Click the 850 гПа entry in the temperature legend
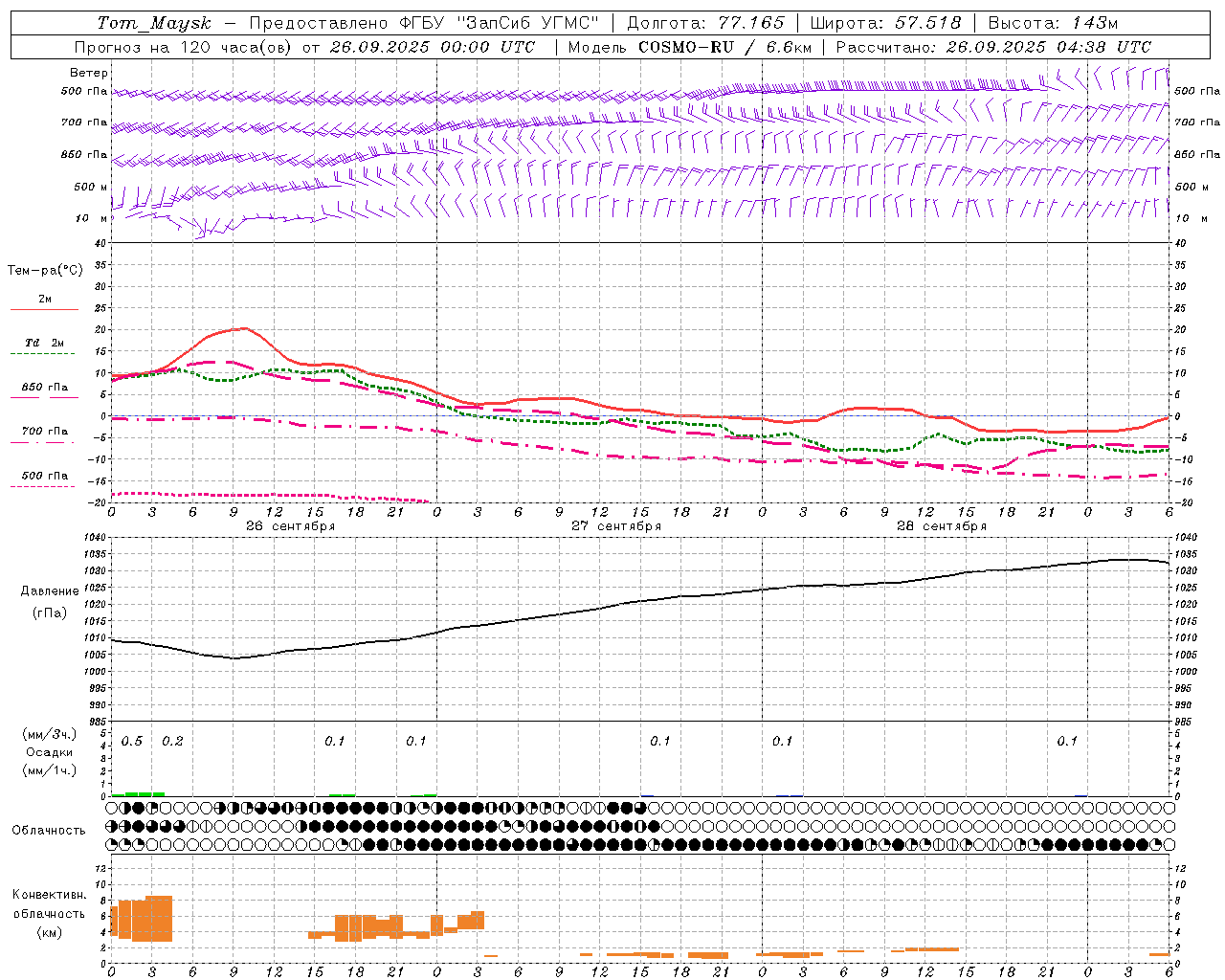 click(45, 388)
